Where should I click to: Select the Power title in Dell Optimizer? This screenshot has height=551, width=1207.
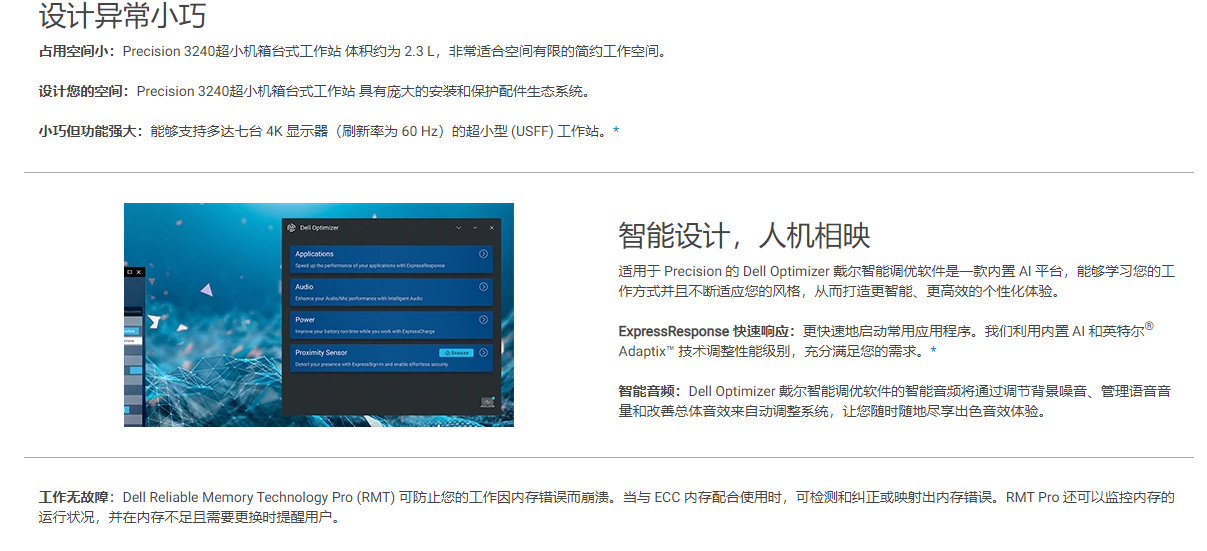305,320
